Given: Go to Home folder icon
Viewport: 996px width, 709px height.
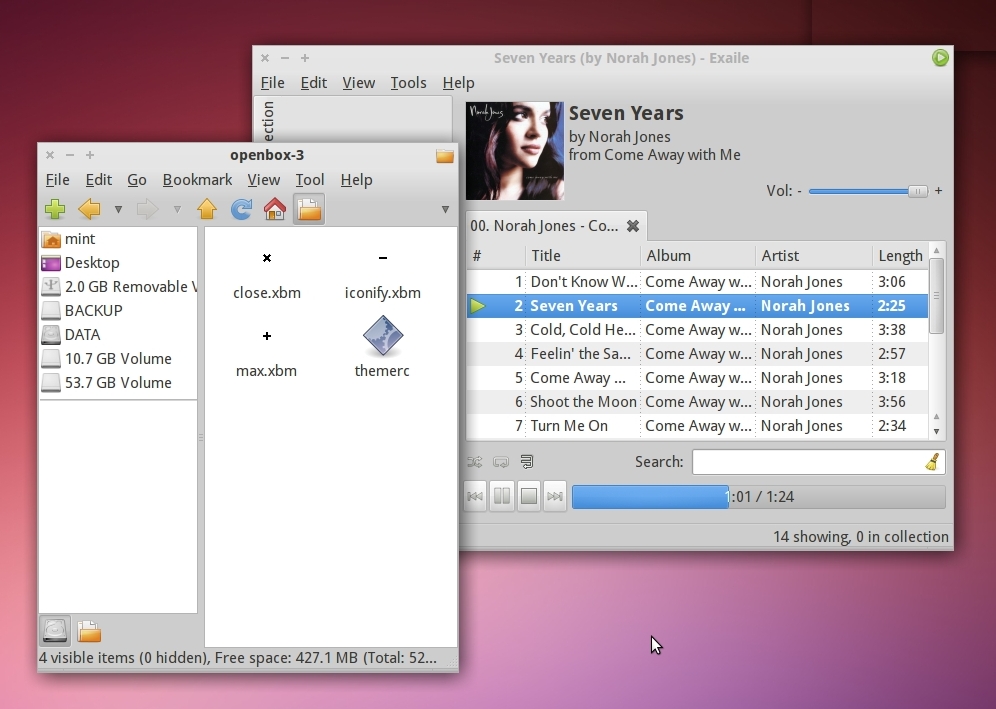Looking at the screenshot, I should click(x=275, y=209).
